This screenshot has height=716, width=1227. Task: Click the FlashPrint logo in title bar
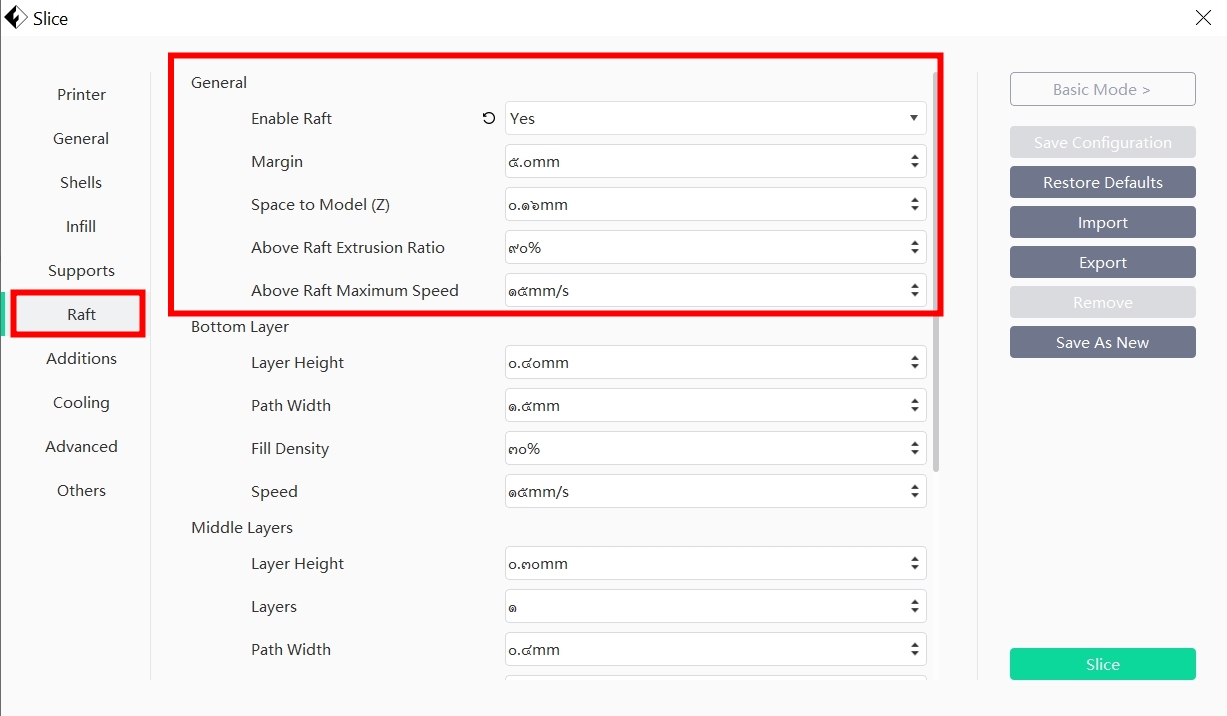(x=16, y=18)
